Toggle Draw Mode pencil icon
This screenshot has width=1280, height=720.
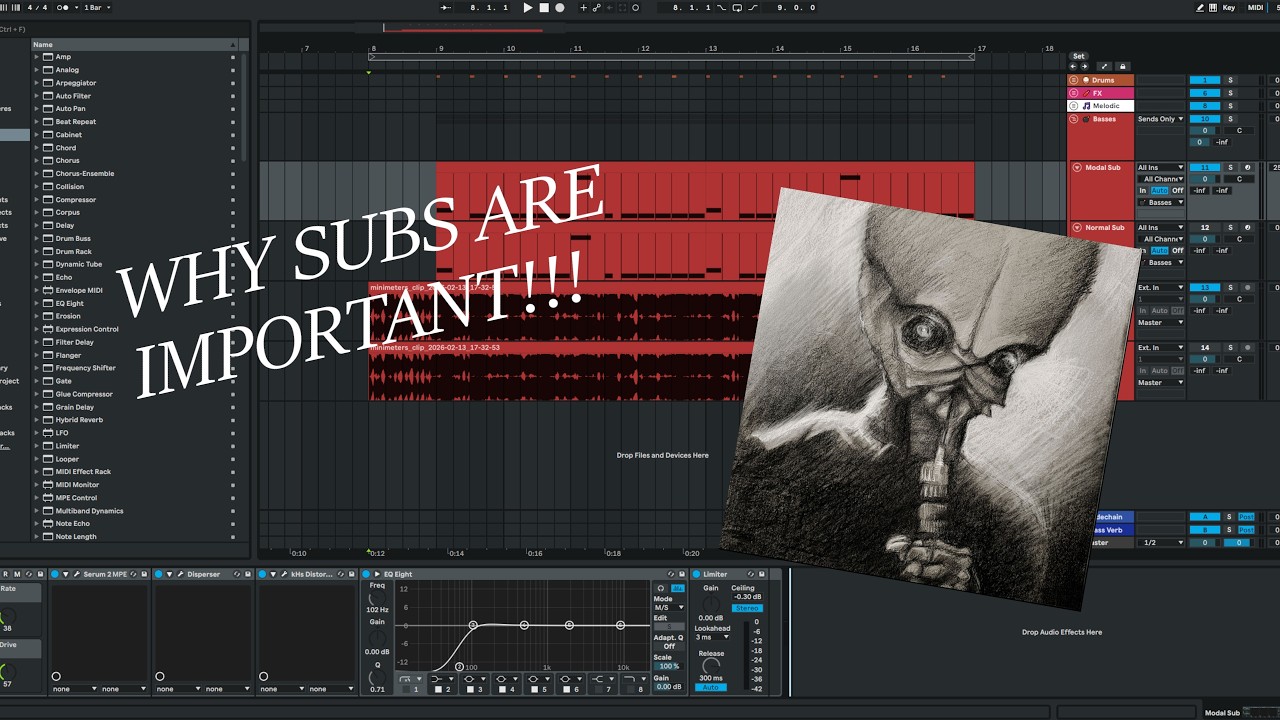click(1200, 8)
